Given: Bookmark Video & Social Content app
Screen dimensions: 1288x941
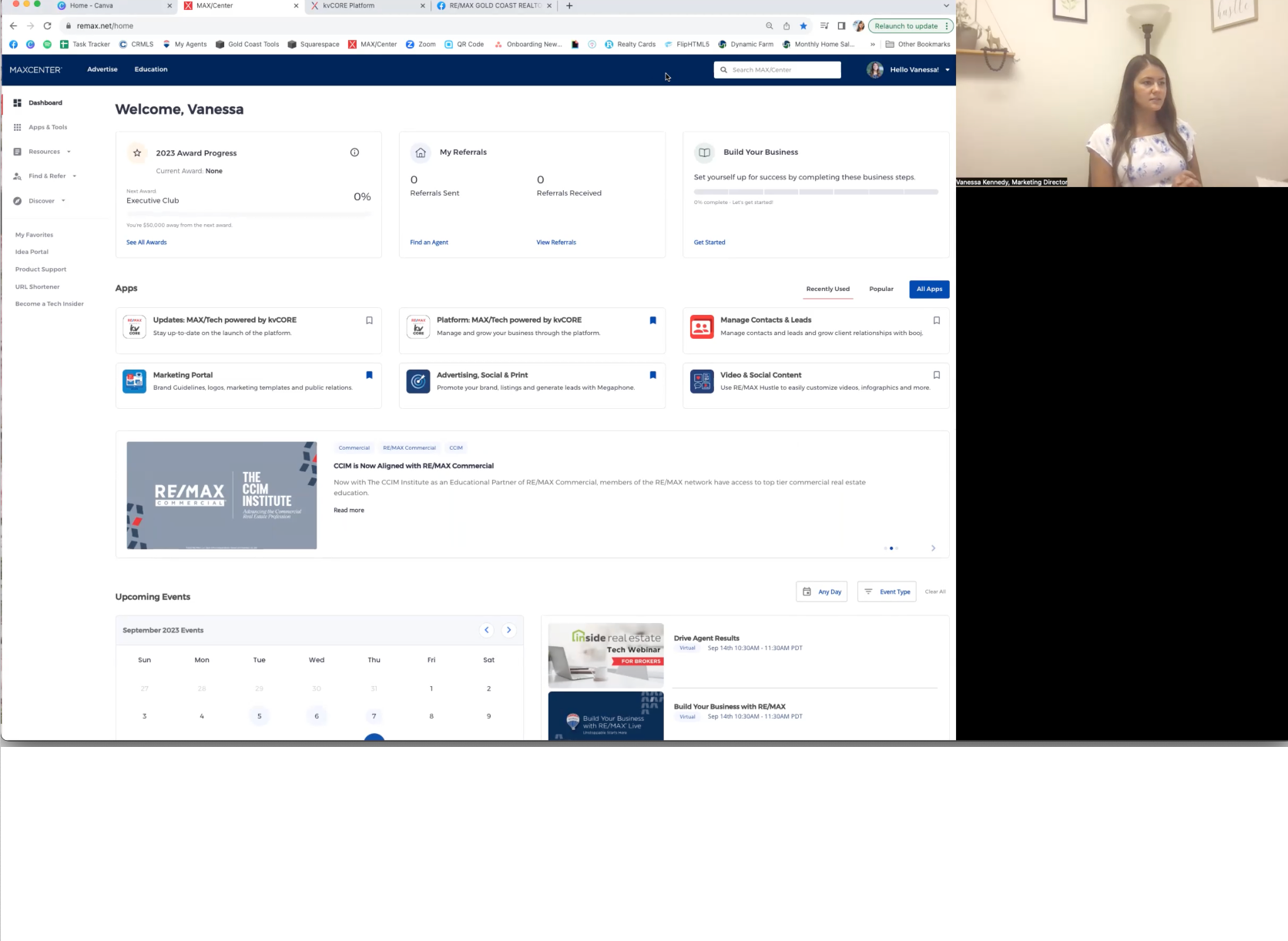Looking at the screenshot, I should (937, 375).
